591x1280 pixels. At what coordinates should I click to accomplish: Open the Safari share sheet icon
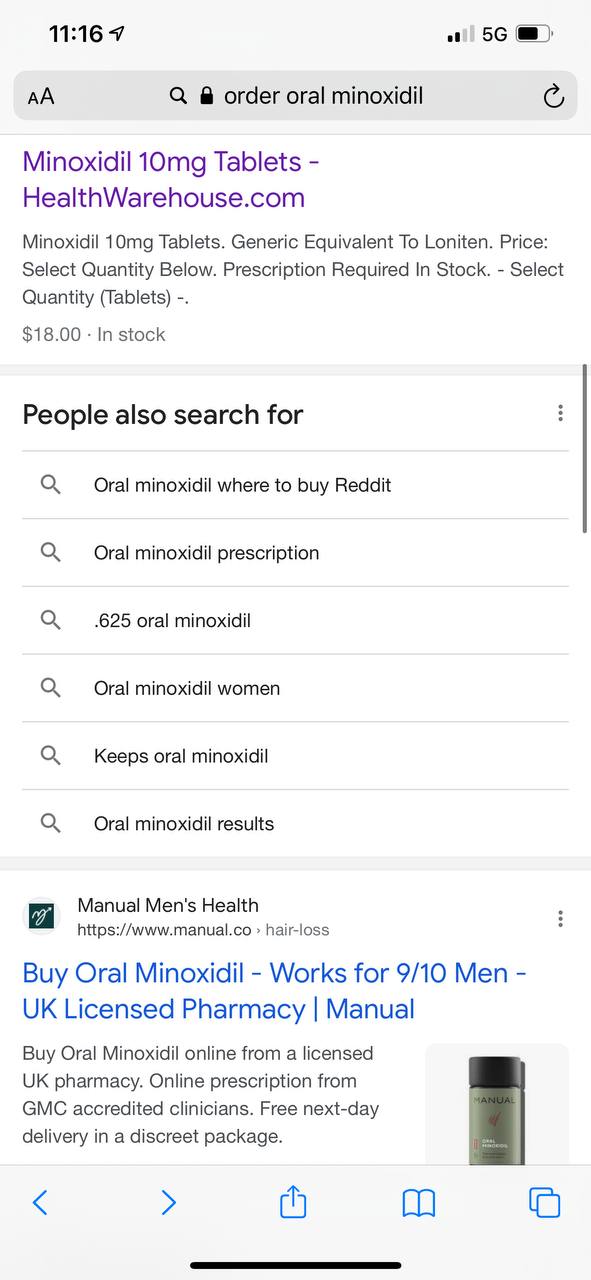[x=293, y=1201]
